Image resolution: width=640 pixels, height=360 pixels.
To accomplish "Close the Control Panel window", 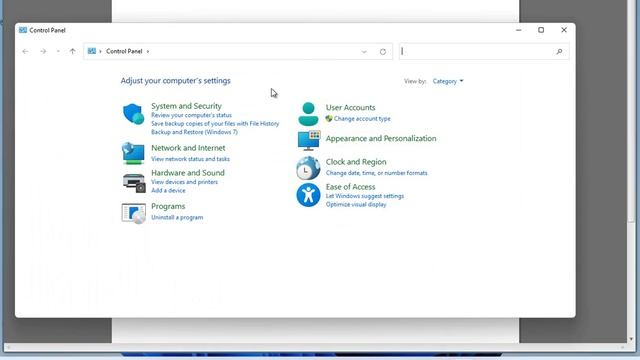I will tap(564, 30).
